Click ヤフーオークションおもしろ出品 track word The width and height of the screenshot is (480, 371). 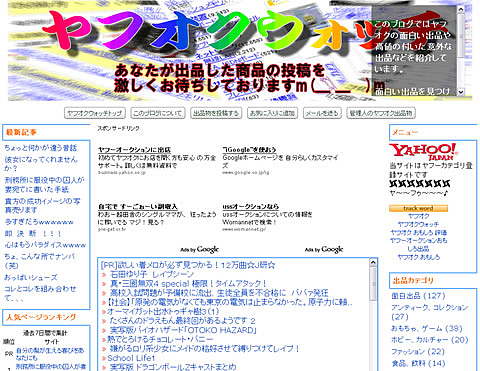418,245
